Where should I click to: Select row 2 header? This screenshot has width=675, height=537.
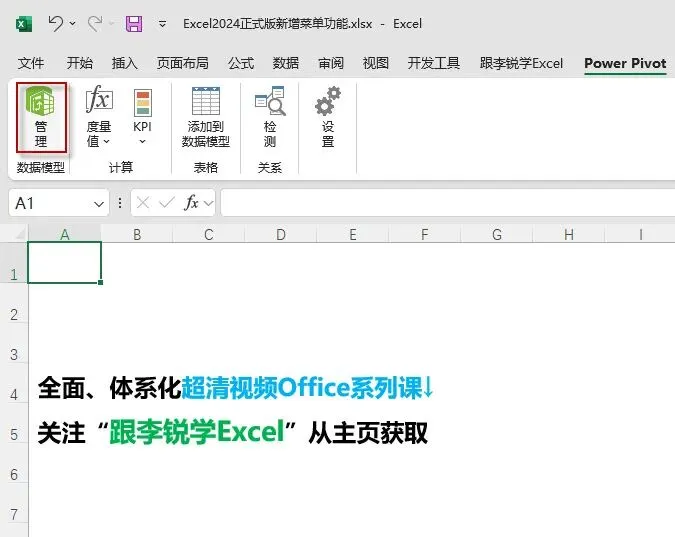pos(14,303)
